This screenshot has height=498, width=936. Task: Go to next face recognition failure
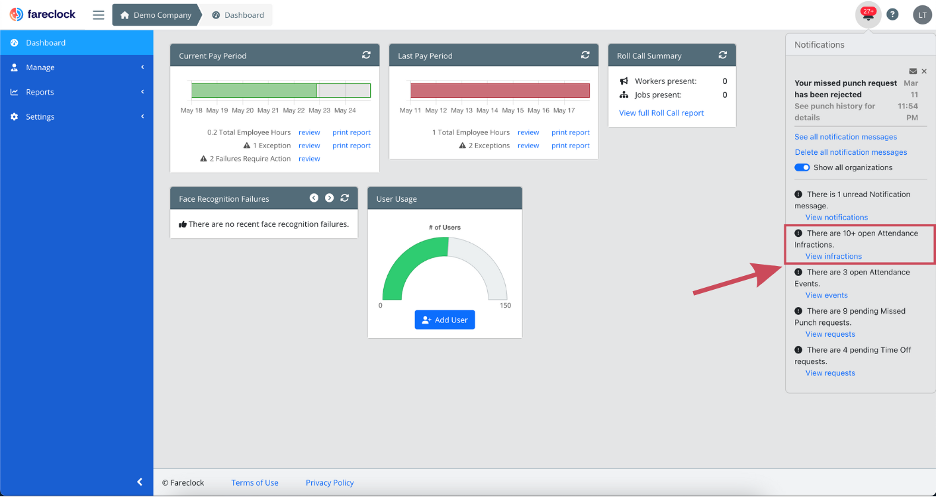tap(329, 198)
